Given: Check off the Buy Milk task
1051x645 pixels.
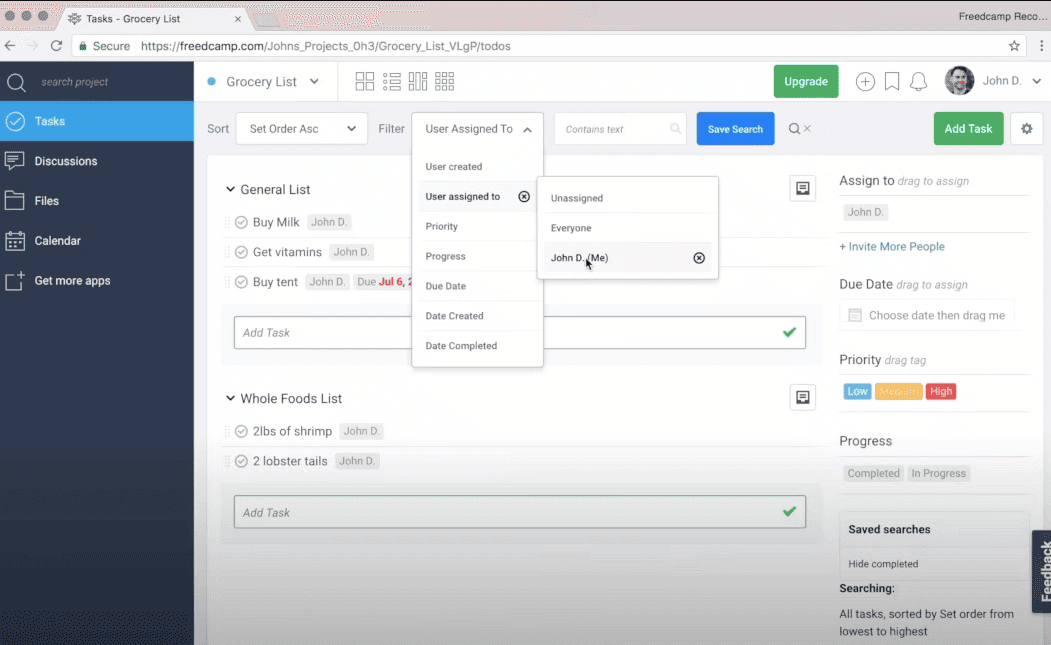Looking at the screenshot, I should pos(240,221).
